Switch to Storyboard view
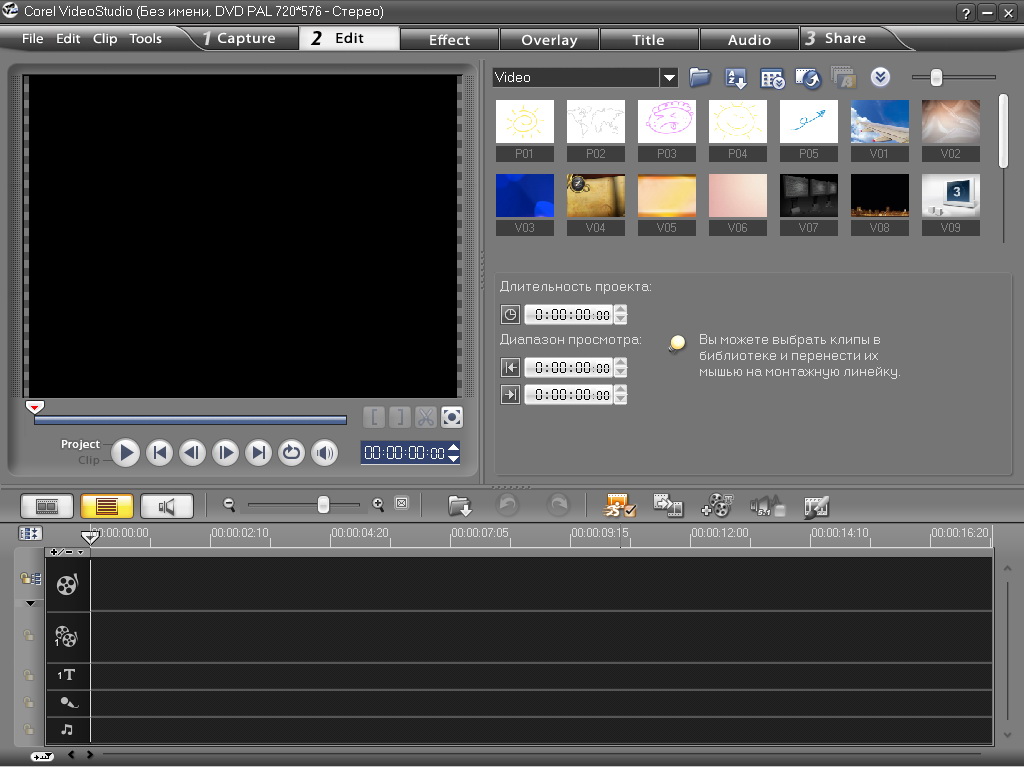The width and height of the screenshot is (1024, 768). click(x=47, y=506)
